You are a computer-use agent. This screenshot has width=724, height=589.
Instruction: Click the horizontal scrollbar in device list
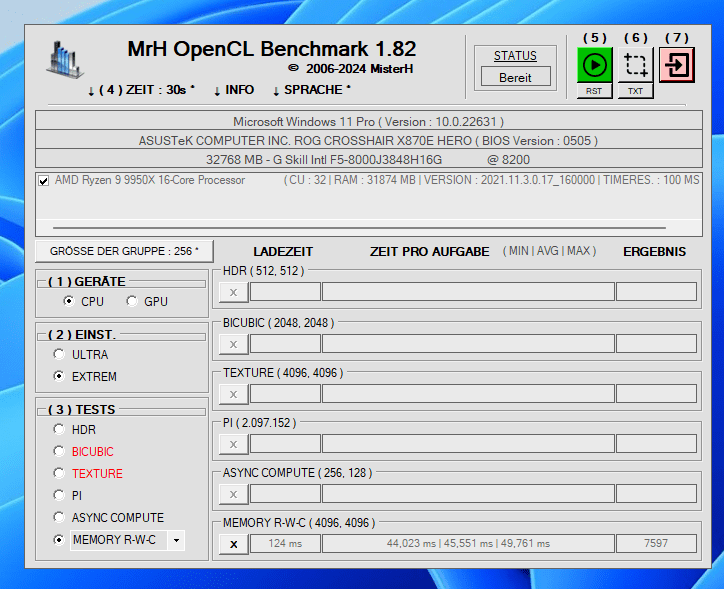click(359, 228)
